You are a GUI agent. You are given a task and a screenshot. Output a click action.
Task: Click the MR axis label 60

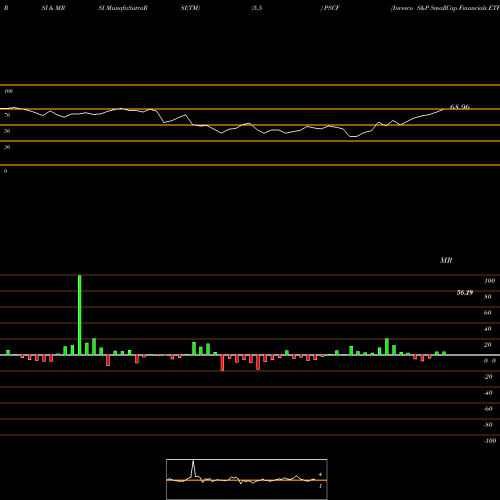click(x=488, y=313)
